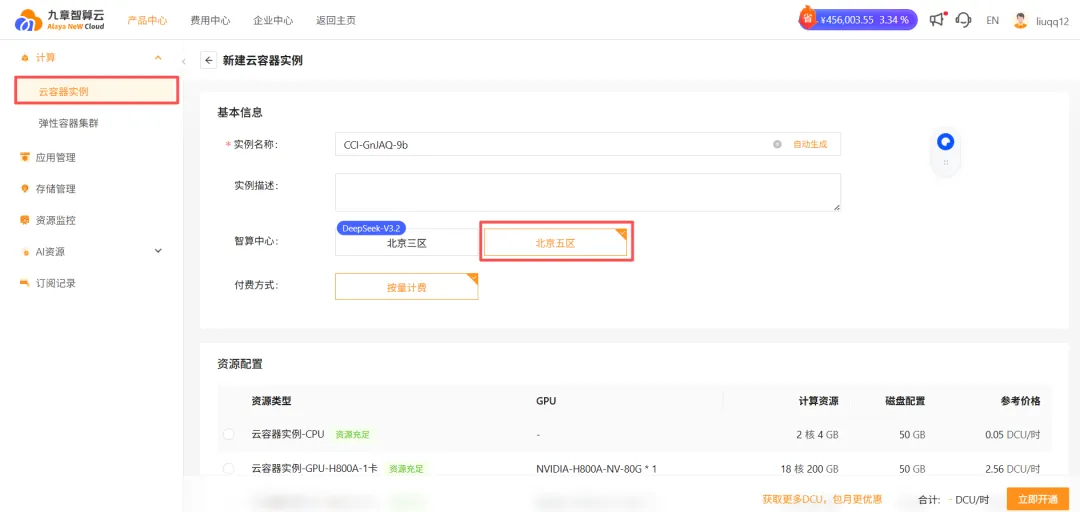Image resolution: width=1080 pixels, height=512 pixels.
Task: Choose 北京三区 as the computing center
Action: coord(407,243)
